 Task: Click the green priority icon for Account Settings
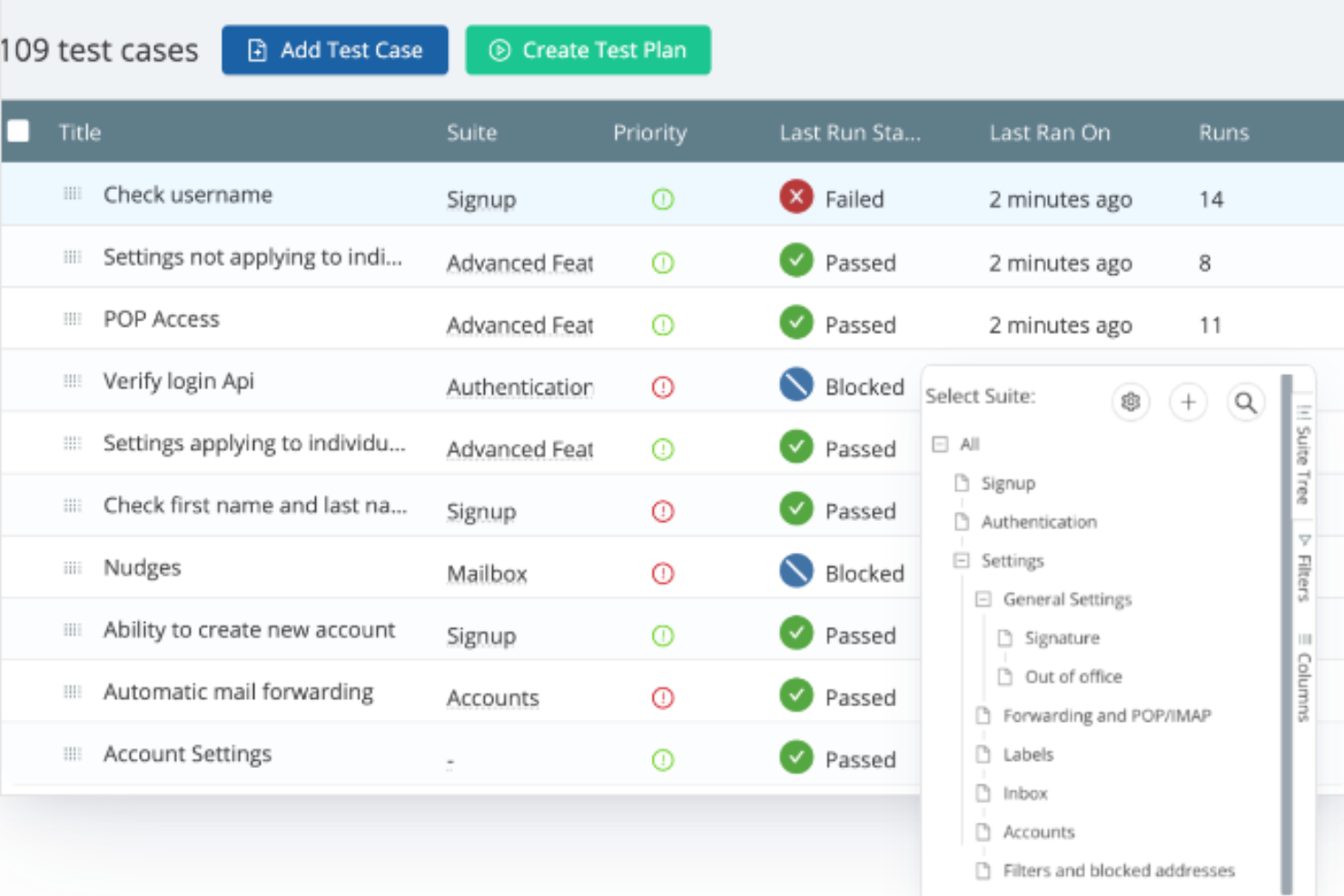[x=663, y=759]
